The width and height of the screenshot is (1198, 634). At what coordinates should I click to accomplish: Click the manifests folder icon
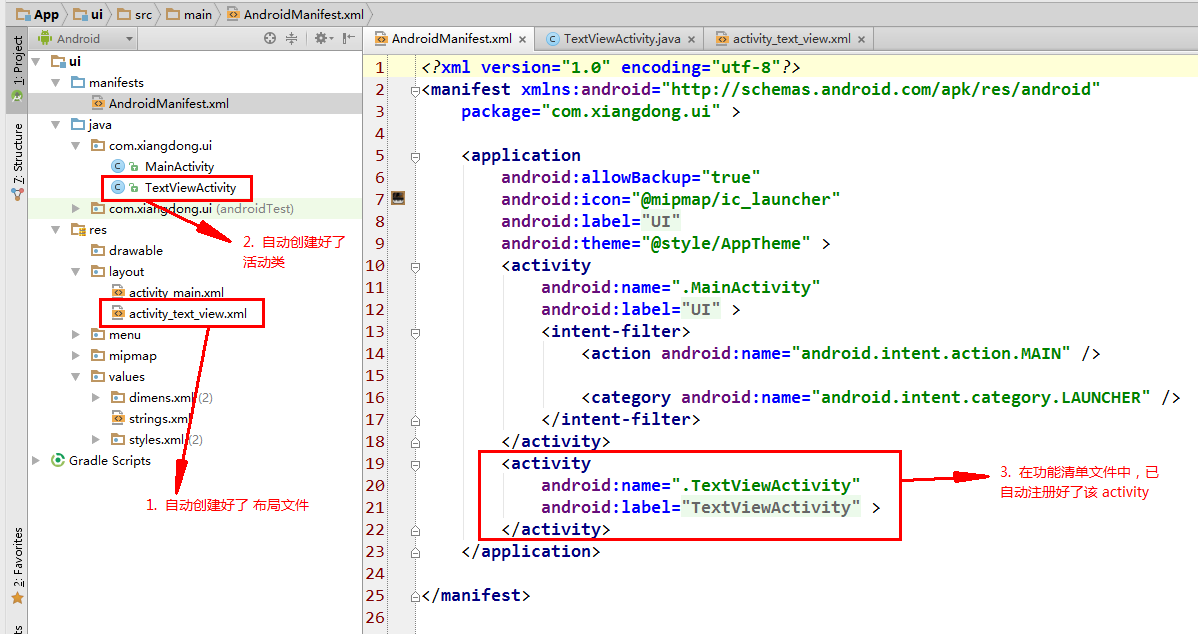click(x=77, y=82)
